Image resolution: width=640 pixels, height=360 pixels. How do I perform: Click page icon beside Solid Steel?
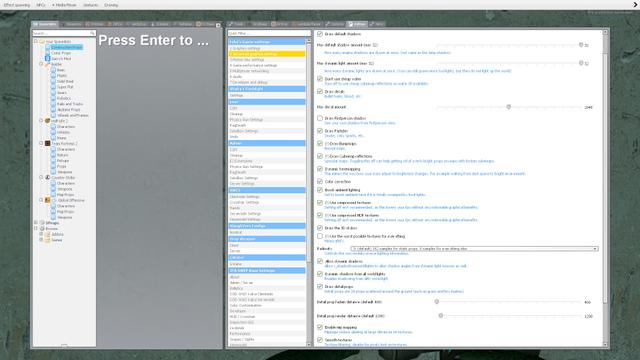coord(53,81)
